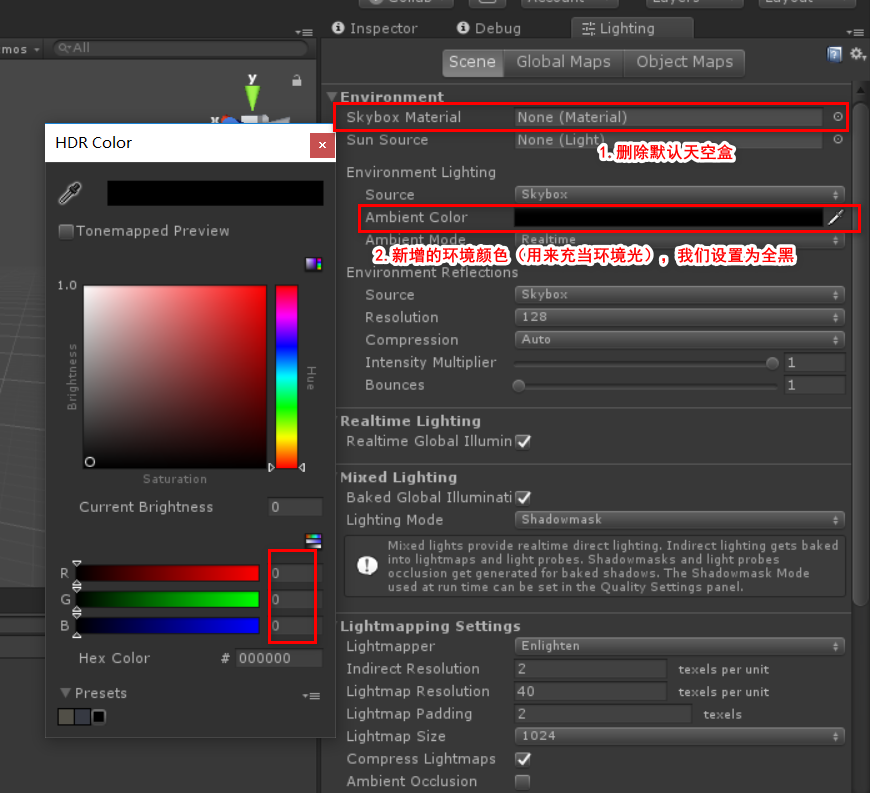Click the Skybox Material None field
Screen dimensions: 870x793
tap(668, 117)
